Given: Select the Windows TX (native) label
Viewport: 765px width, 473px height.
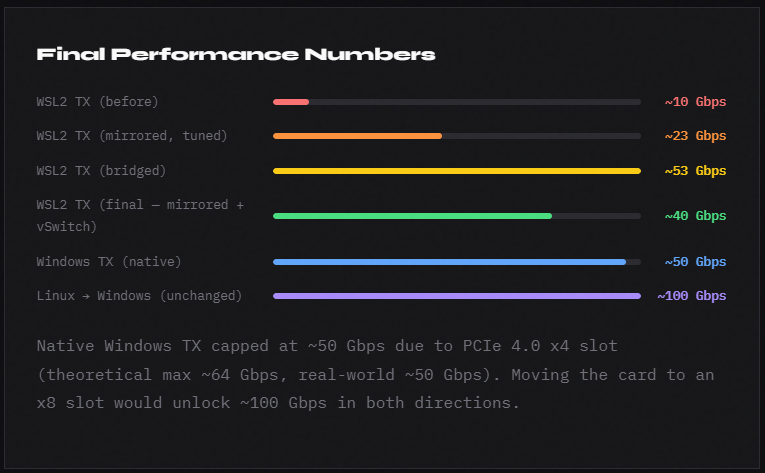Looking at the screenshot, I should pos(108,262).
